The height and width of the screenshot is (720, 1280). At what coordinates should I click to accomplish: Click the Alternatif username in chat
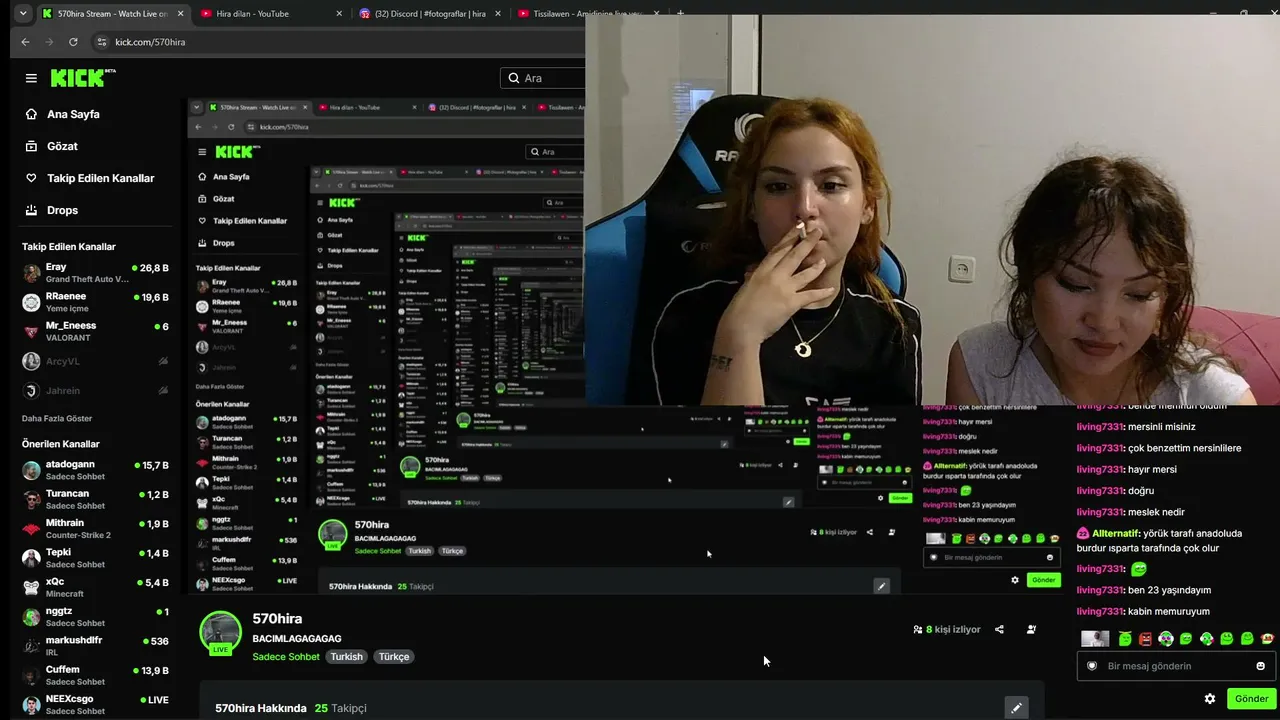click(1116, 533)
